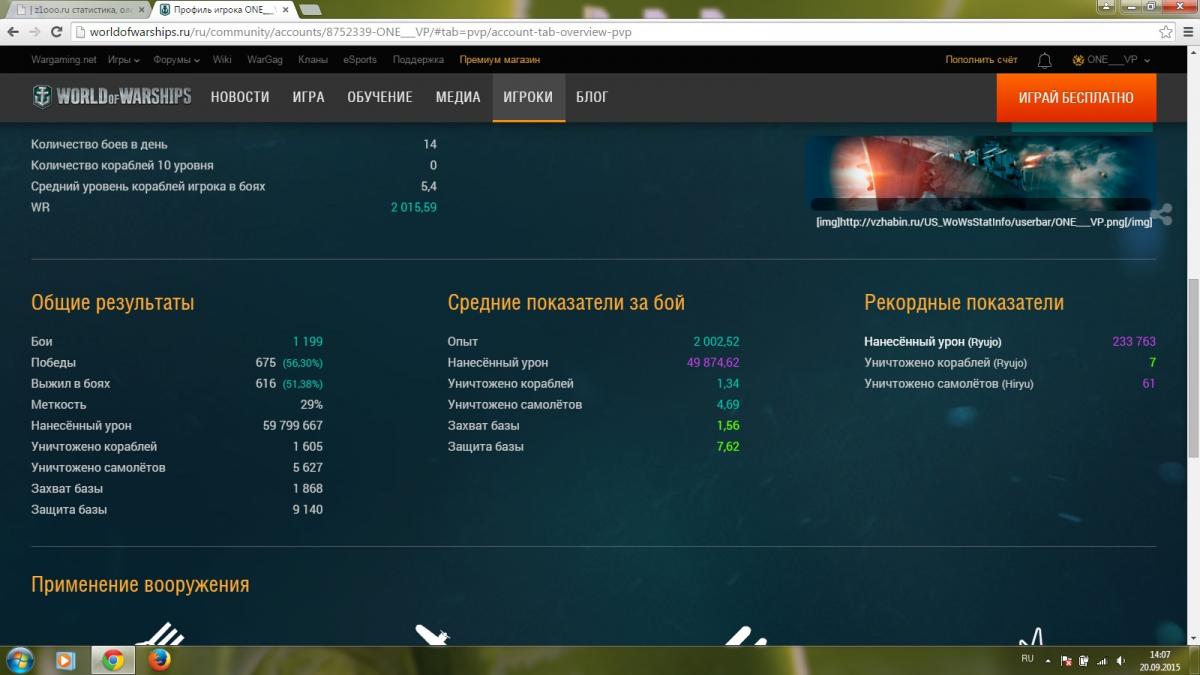Expand the Форумы dropdown menu
Screen dimensions: 1200x675
click(176, 60)
